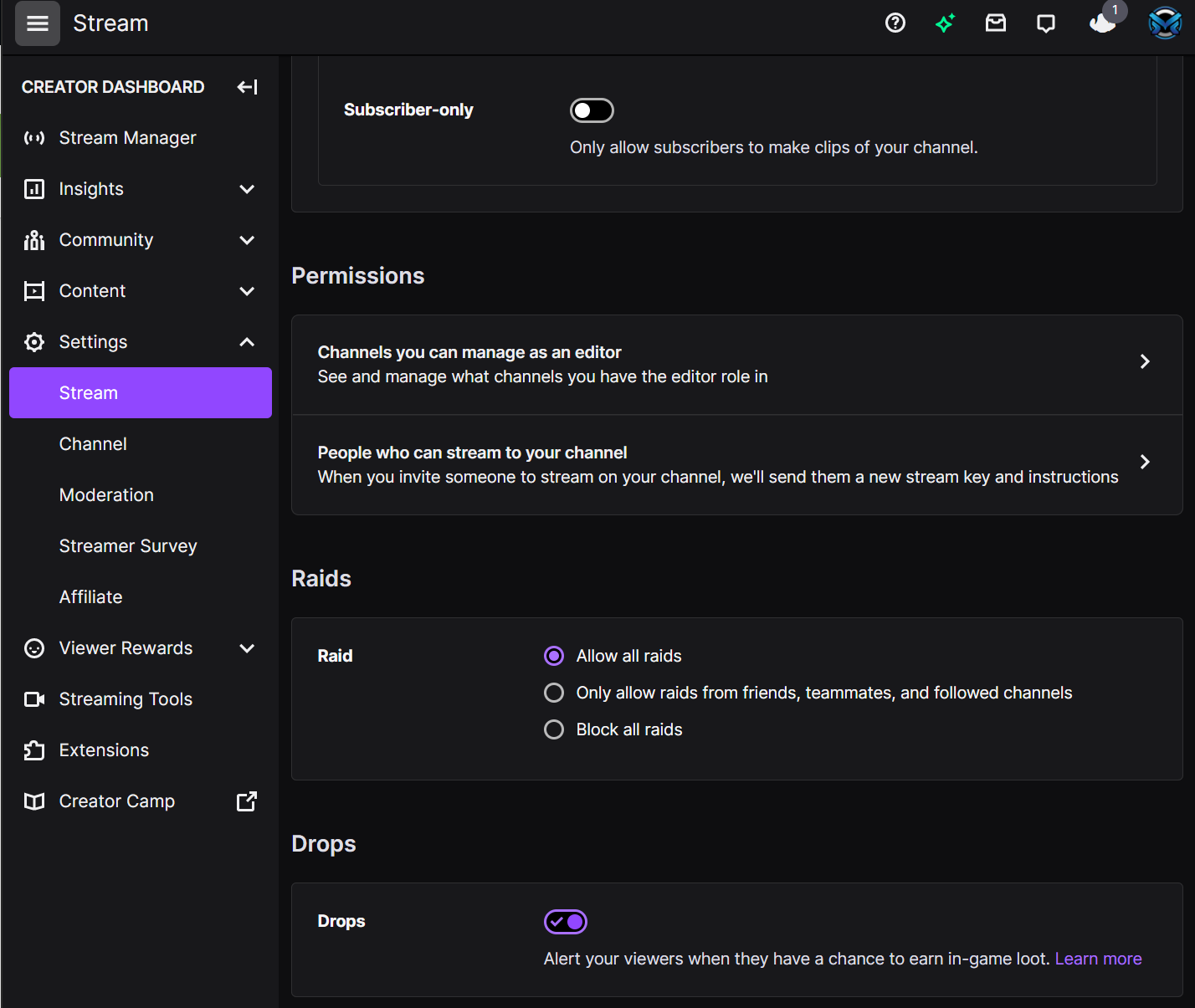Collapse the Settings section
Screen dimensions: 1195x1008
click(x=247, y=341)
